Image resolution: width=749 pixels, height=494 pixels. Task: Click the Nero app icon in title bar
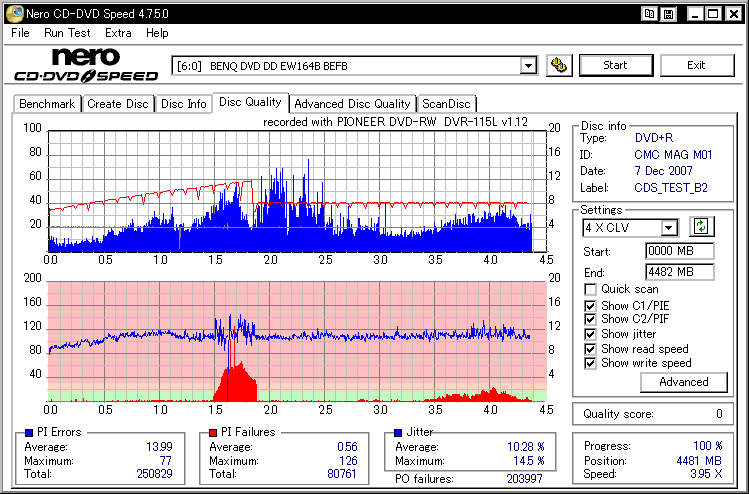12,13
